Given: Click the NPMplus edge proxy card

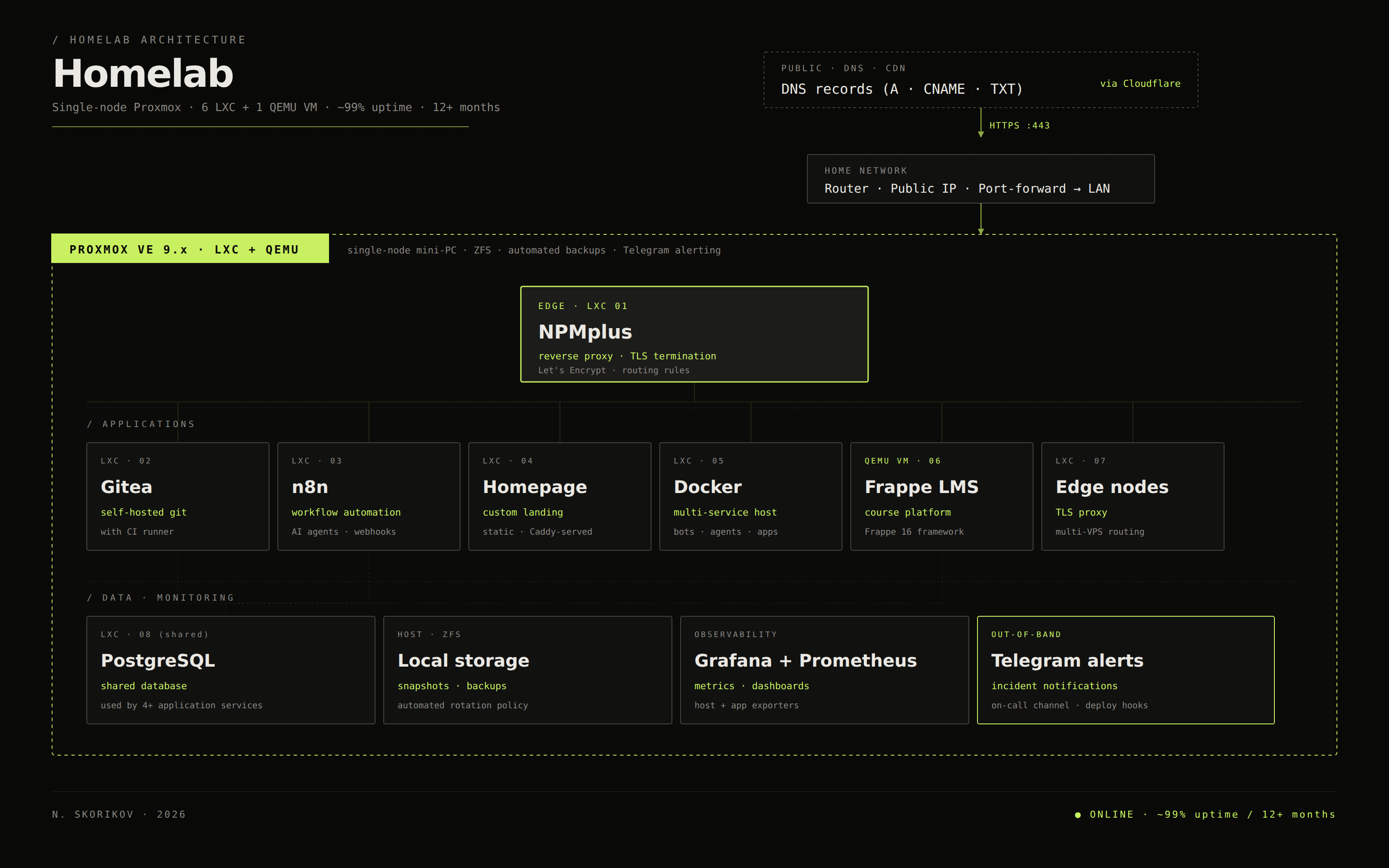Looking at the screenshot, I should coord(694,334).
